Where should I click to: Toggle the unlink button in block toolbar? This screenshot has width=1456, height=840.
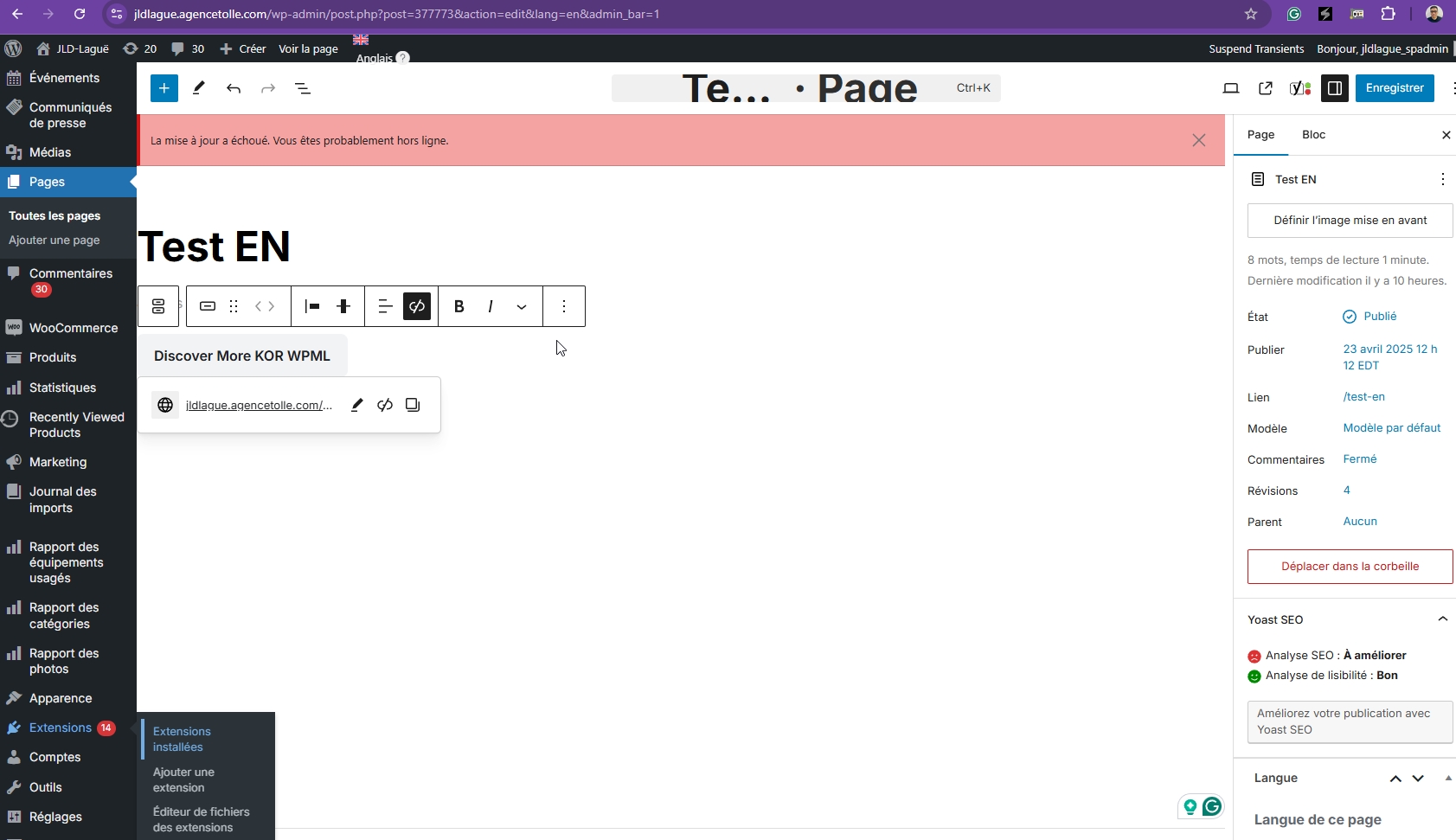pos(417,306)
